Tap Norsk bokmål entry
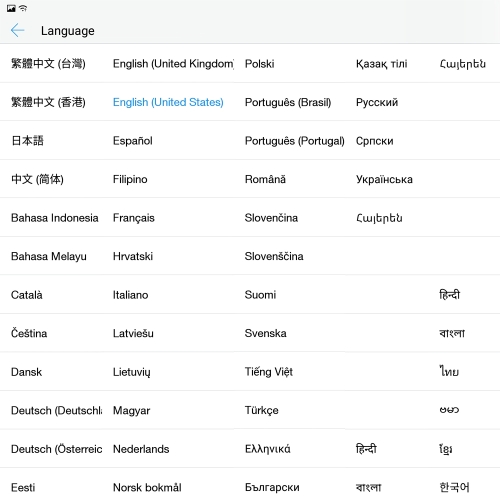 click(147, 487)
